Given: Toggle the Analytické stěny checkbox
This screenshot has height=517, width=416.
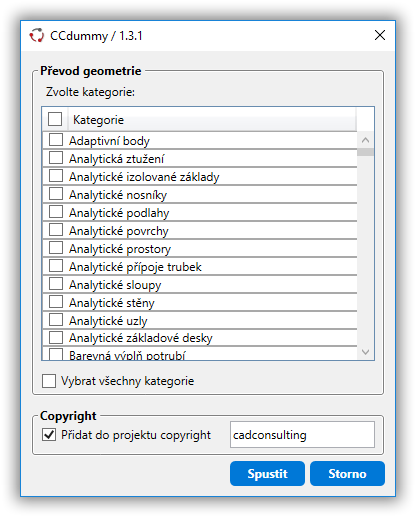Looking at the screenshot, I should (56, 302).
